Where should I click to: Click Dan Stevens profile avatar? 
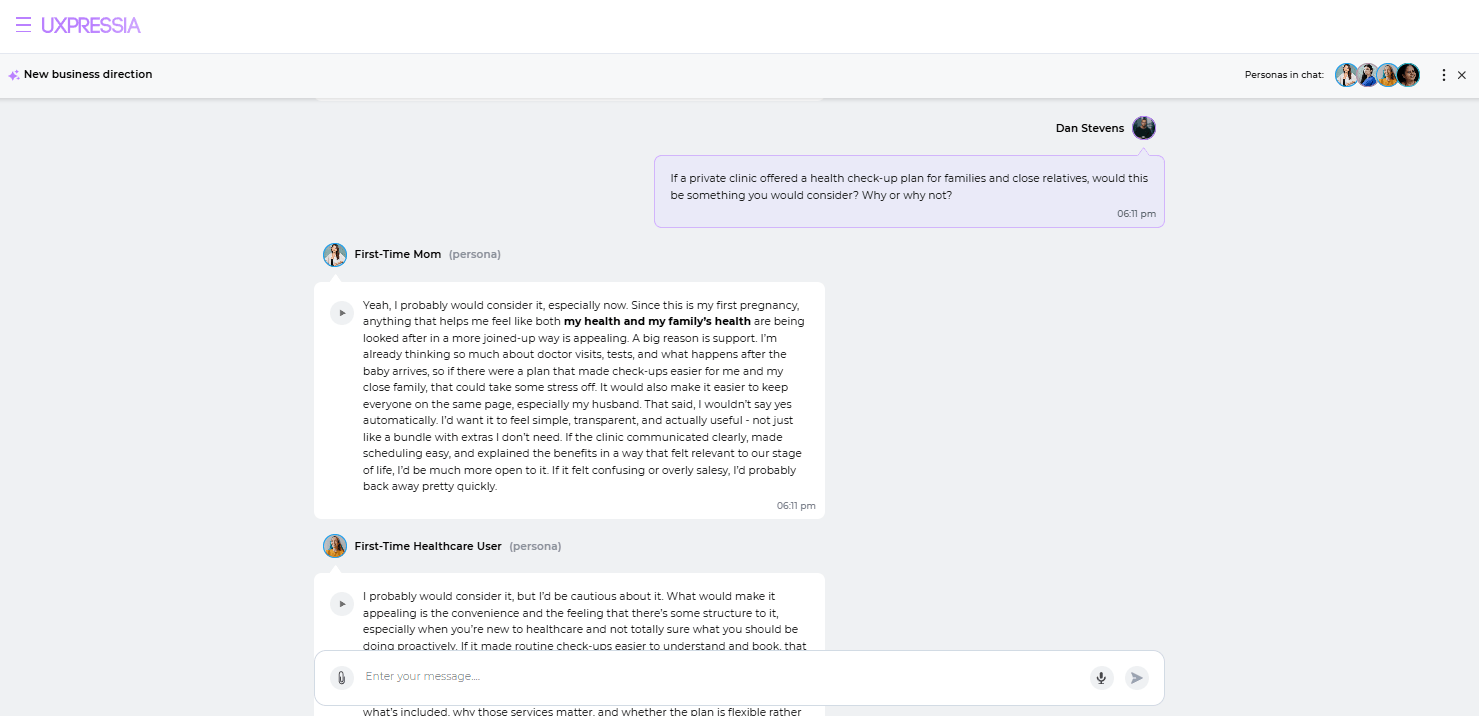[x=1144, y=128]
